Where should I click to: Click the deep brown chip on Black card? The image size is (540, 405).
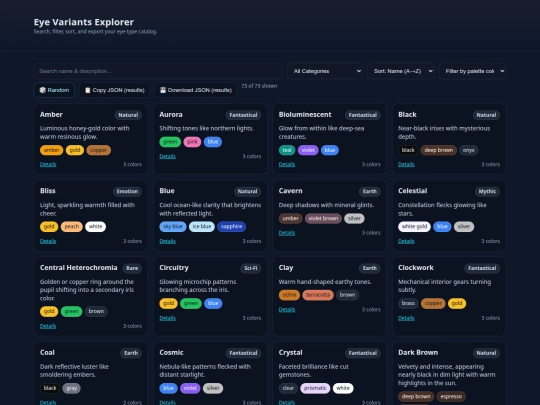[439, 150]
